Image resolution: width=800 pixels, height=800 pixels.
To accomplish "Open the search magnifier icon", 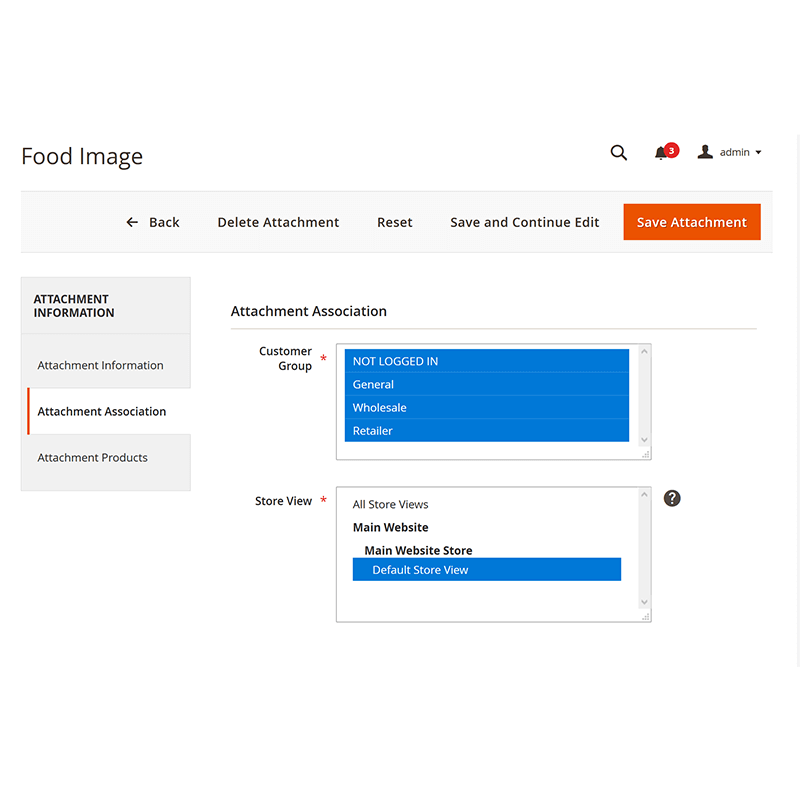I will 619,153.
